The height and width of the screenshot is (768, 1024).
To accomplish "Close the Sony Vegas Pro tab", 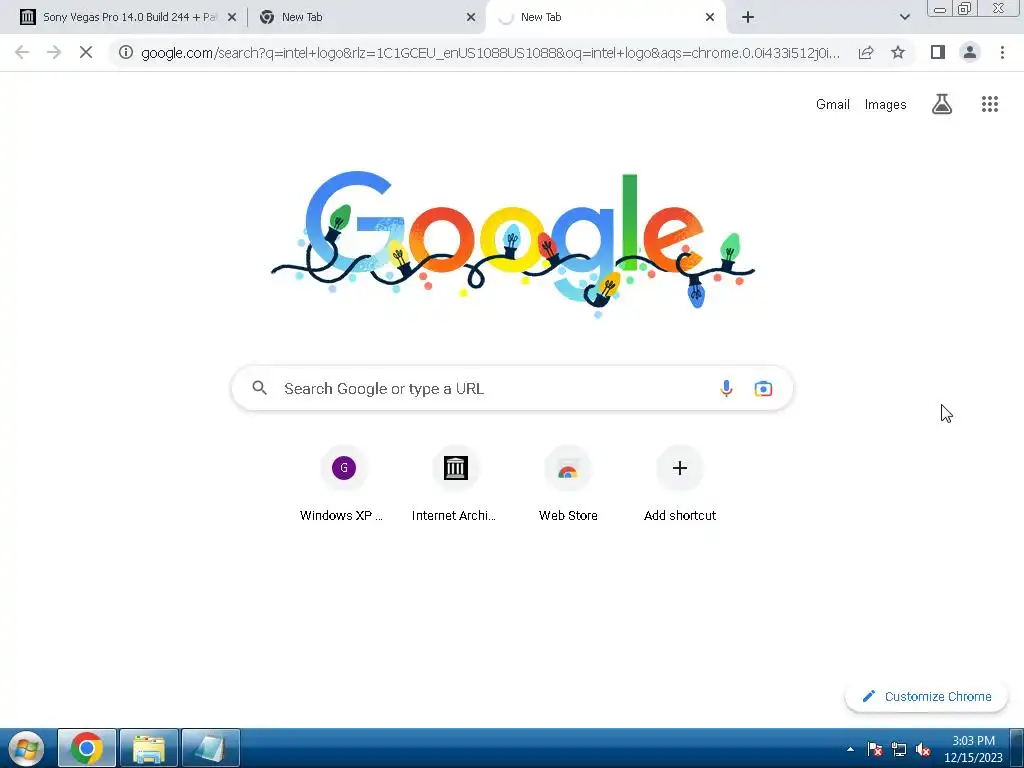I will (x=231, y=18).
